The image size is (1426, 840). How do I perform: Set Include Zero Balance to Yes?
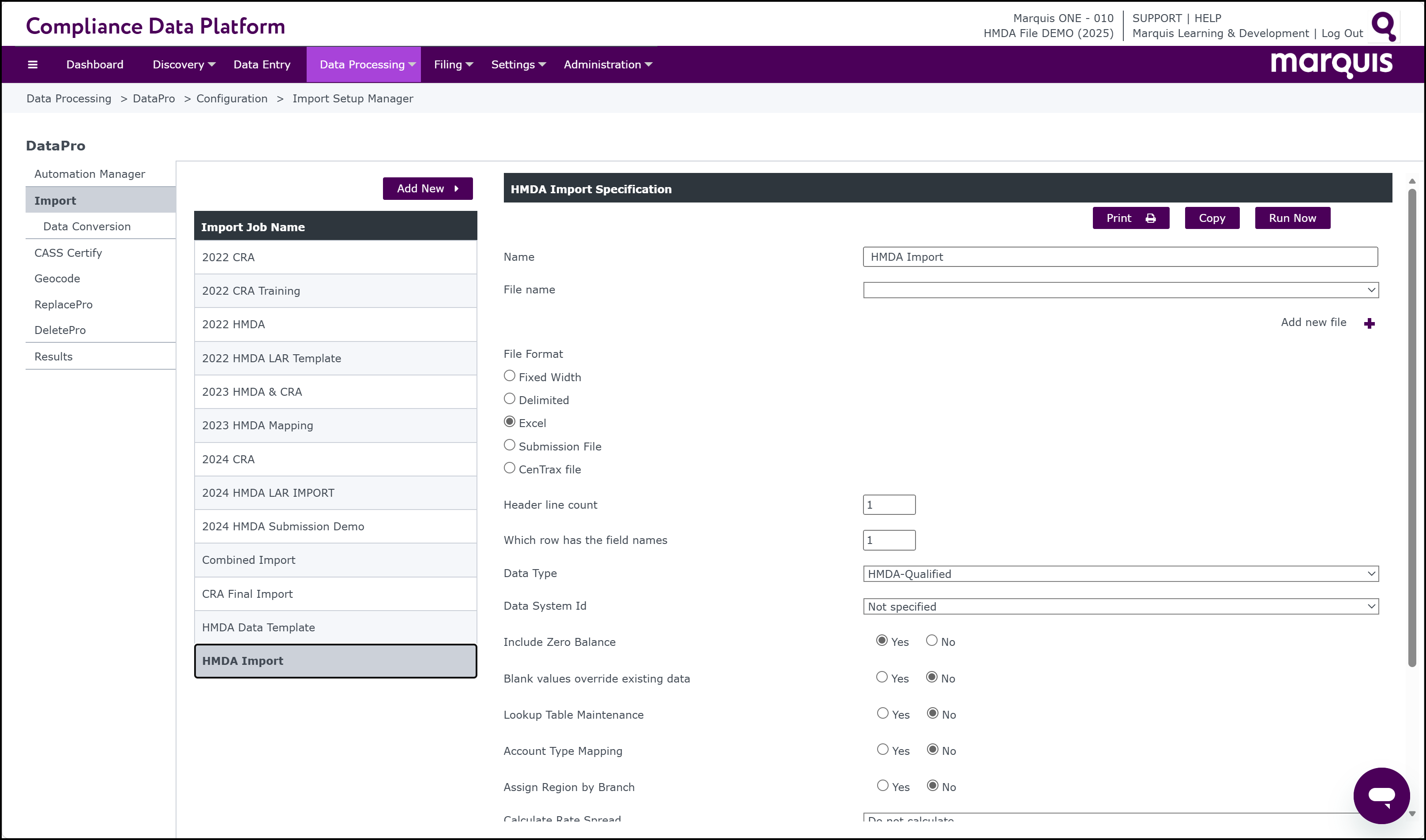coord(882,641)
